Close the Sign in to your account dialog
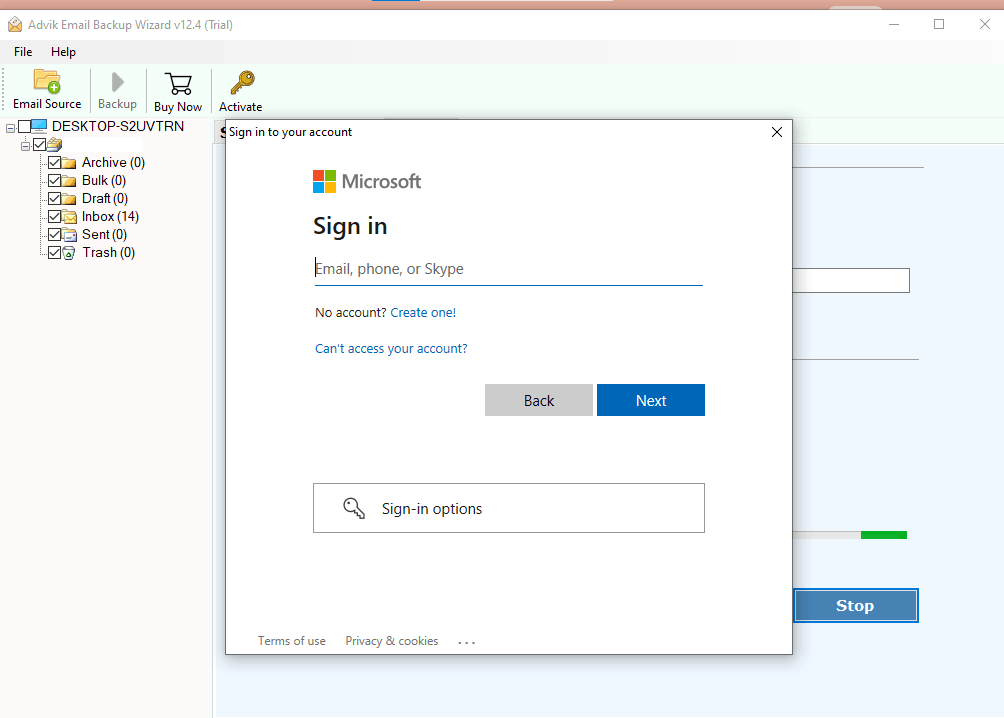The width and height of the screenshot is (1004, 718). tap(777, 132)
